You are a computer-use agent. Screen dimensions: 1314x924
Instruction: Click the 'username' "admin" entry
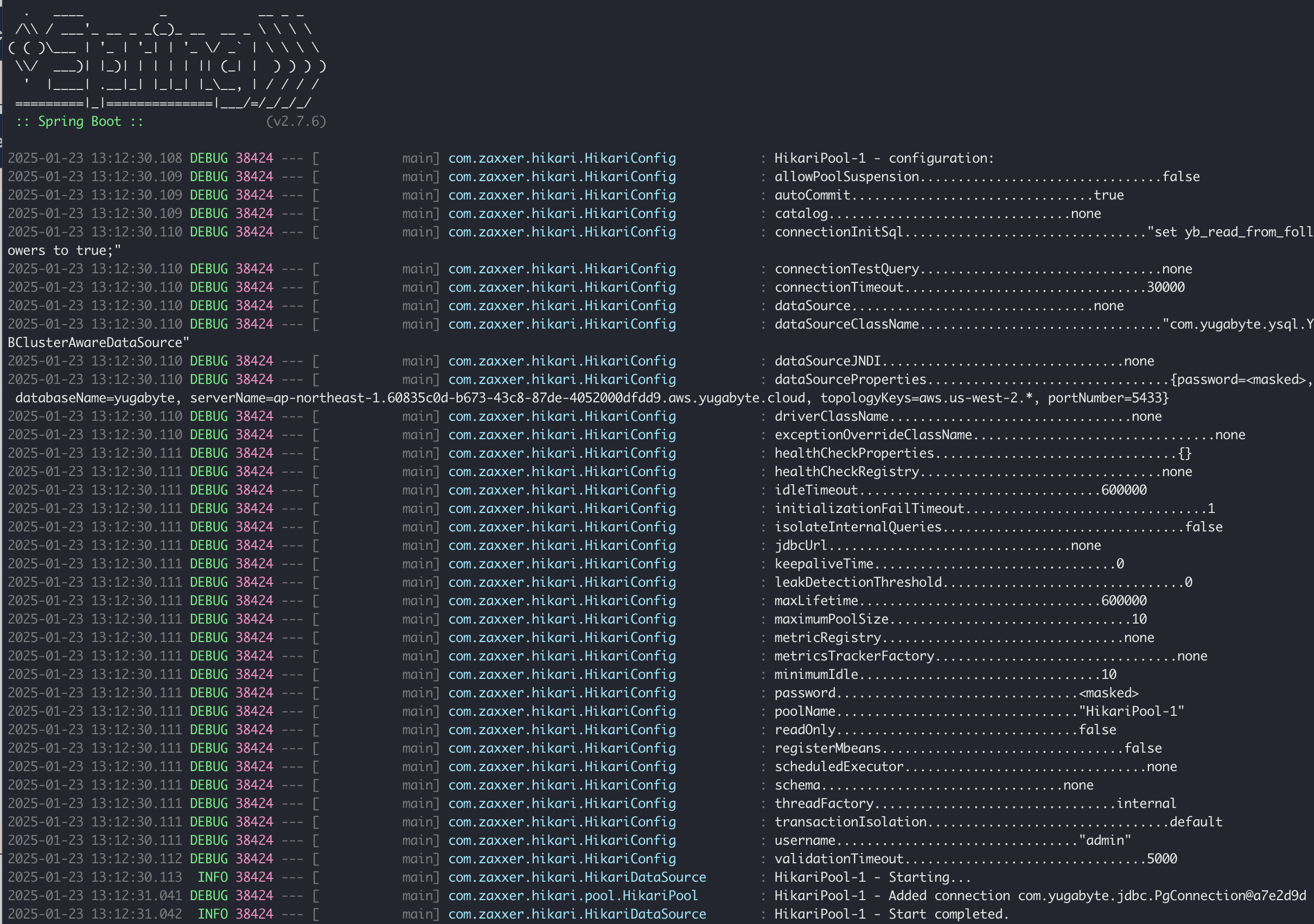953,840
